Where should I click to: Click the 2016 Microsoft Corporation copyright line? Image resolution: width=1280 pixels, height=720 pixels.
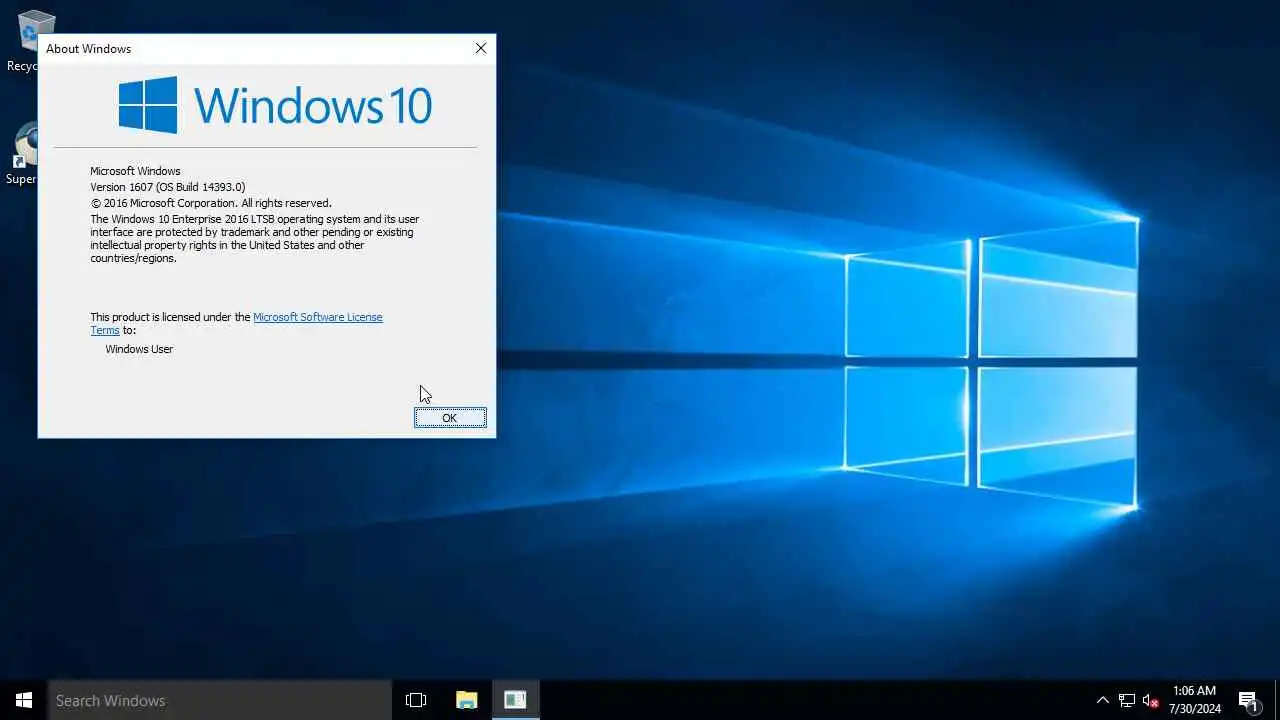[x=211, y=203]
